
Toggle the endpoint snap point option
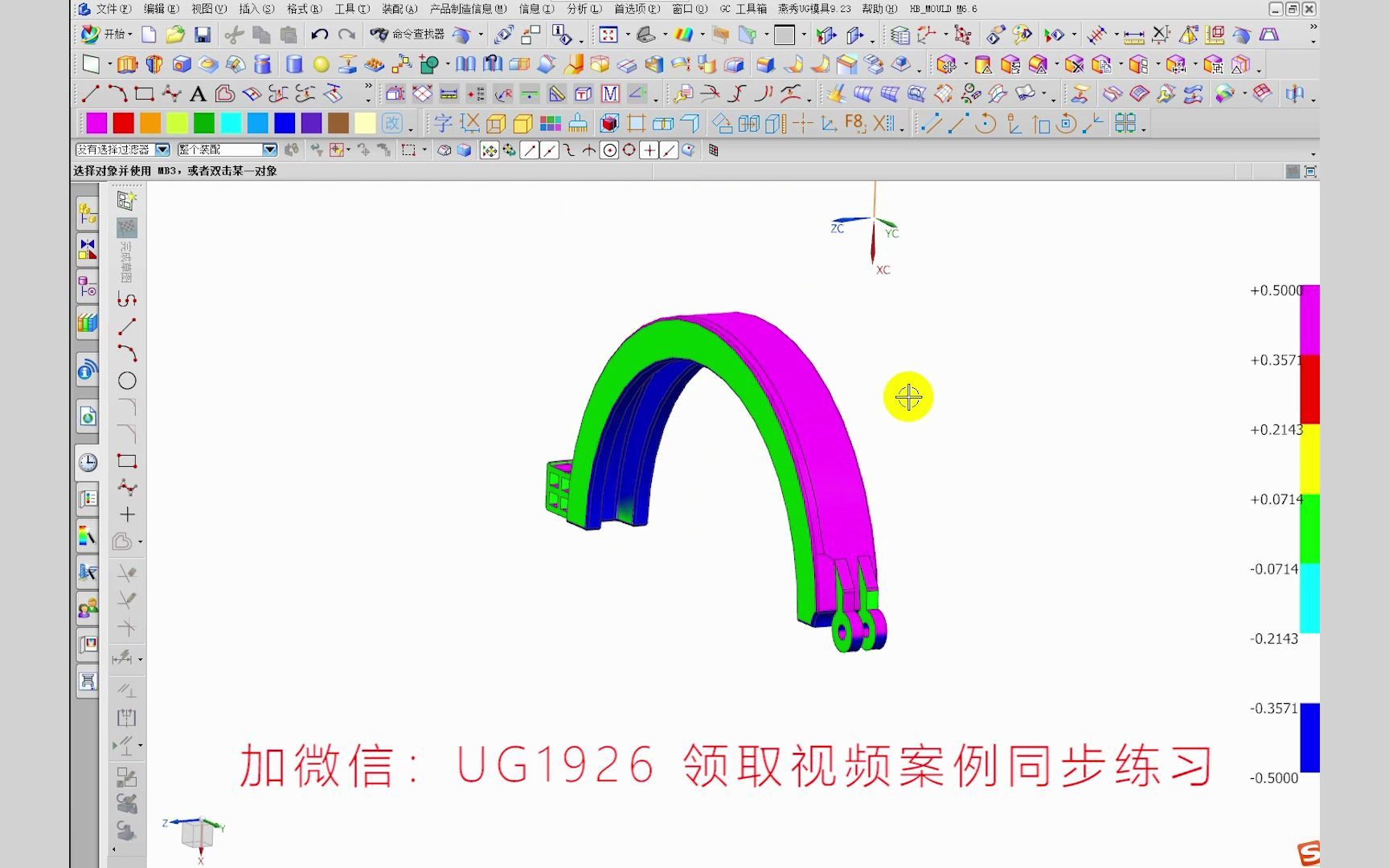(x=531, y=149)
